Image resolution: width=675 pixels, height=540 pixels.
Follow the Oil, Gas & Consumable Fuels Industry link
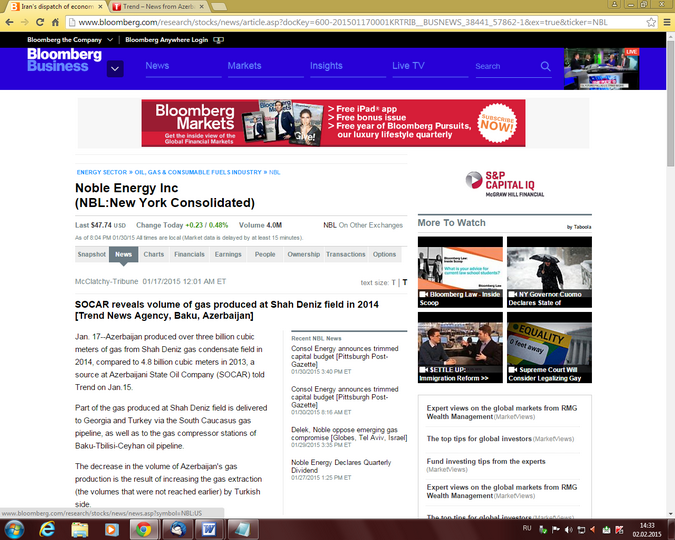198,172
